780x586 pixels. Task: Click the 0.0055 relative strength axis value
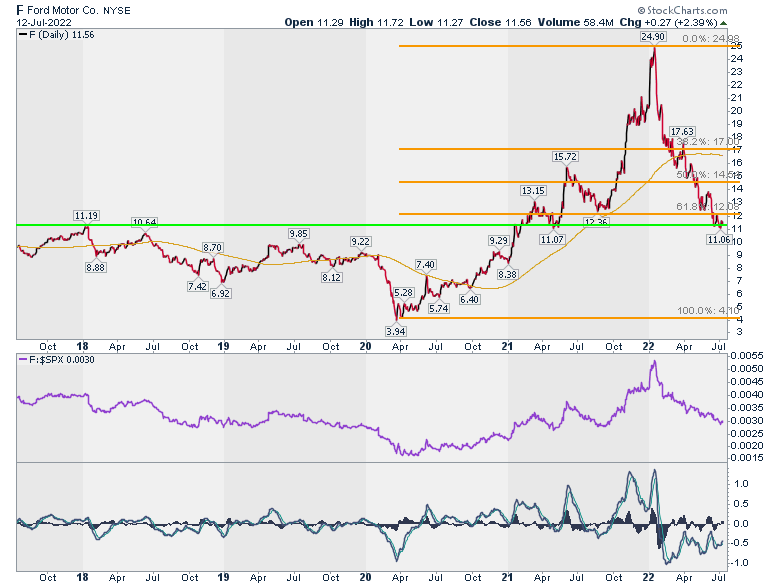coord(747,356)
